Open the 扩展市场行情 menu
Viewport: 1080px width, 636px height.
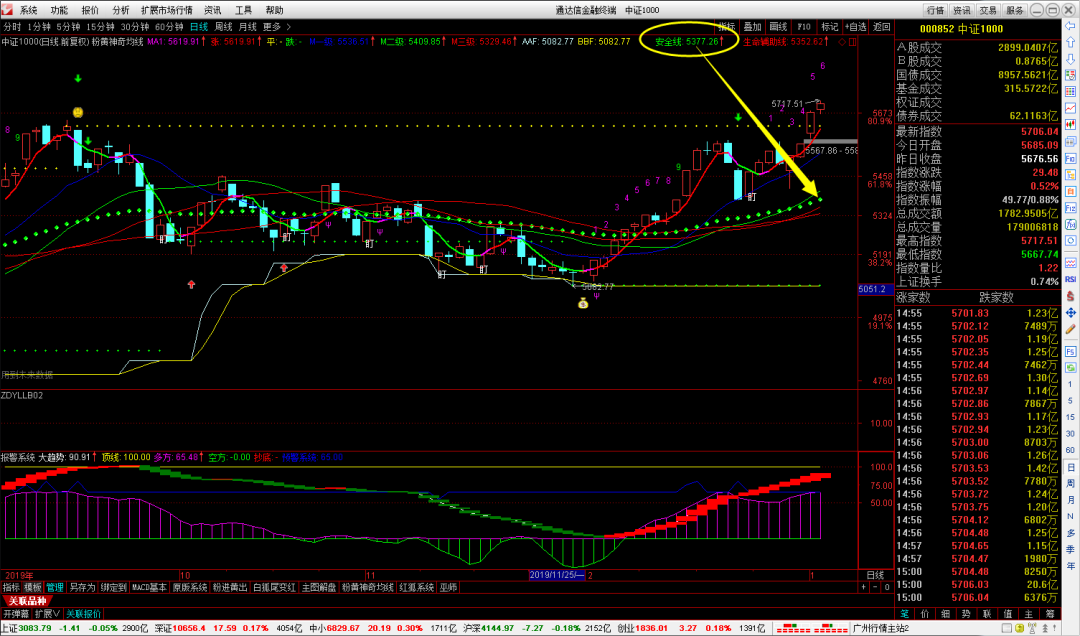[x=167, y=10]
